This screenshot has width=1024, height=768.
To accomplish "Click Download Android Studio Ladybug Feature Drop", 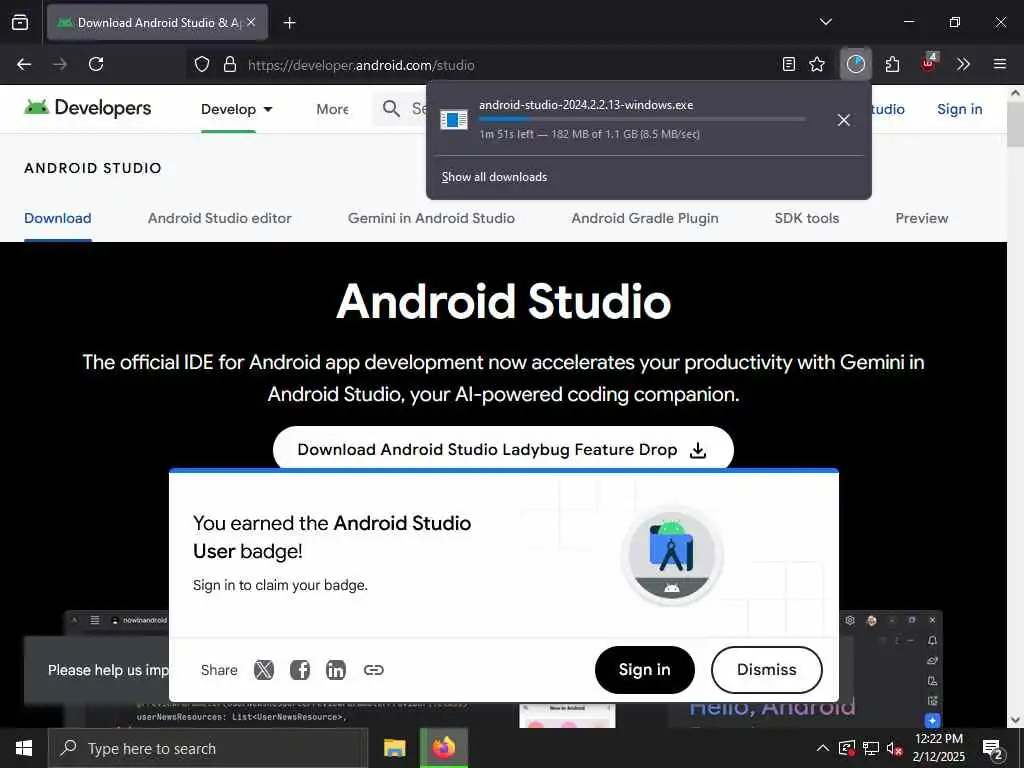I will pyautogui.click(x=503, y=449).
